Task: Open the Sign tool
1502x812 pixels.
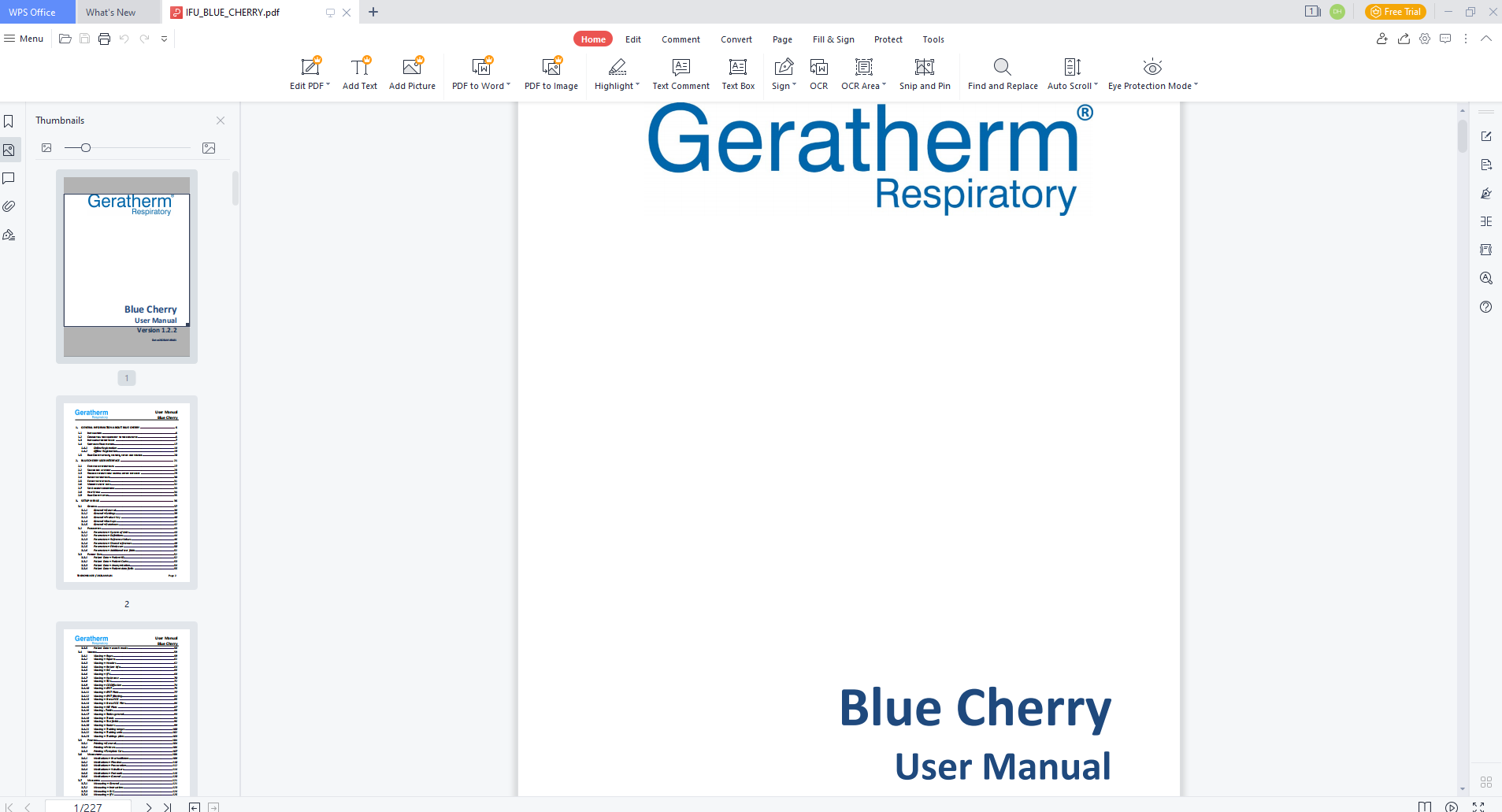Action: [x=784, y=74]
